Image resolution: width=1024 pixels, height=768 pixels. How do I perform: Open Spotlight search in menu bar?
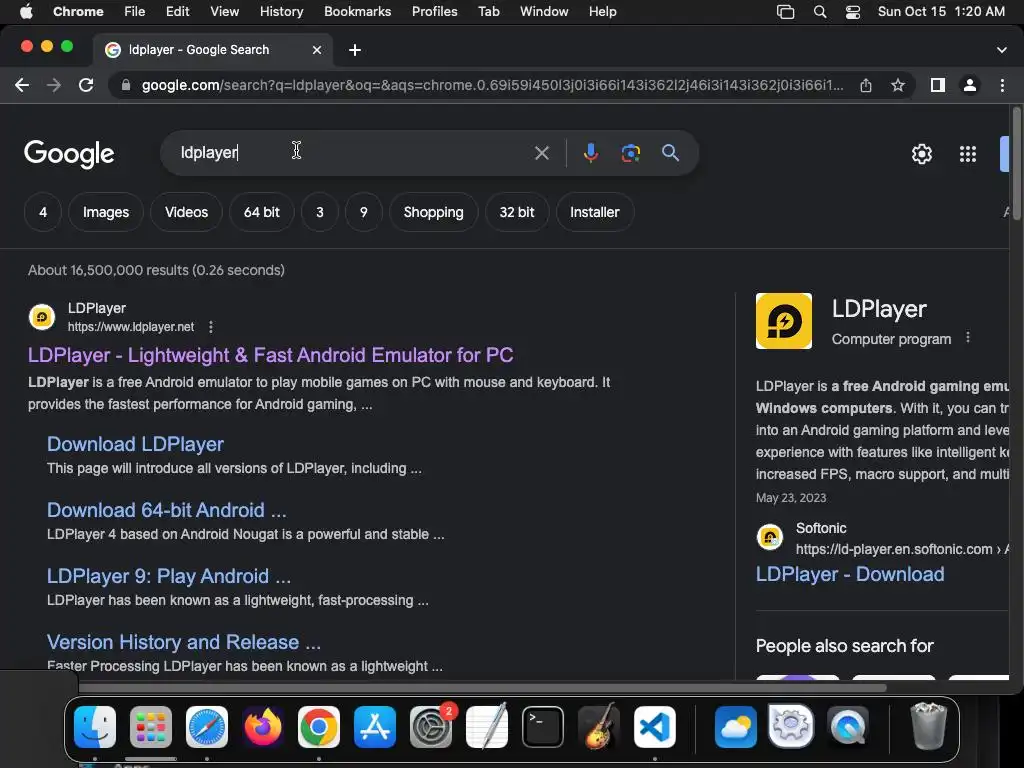click(x=820, y=12)
